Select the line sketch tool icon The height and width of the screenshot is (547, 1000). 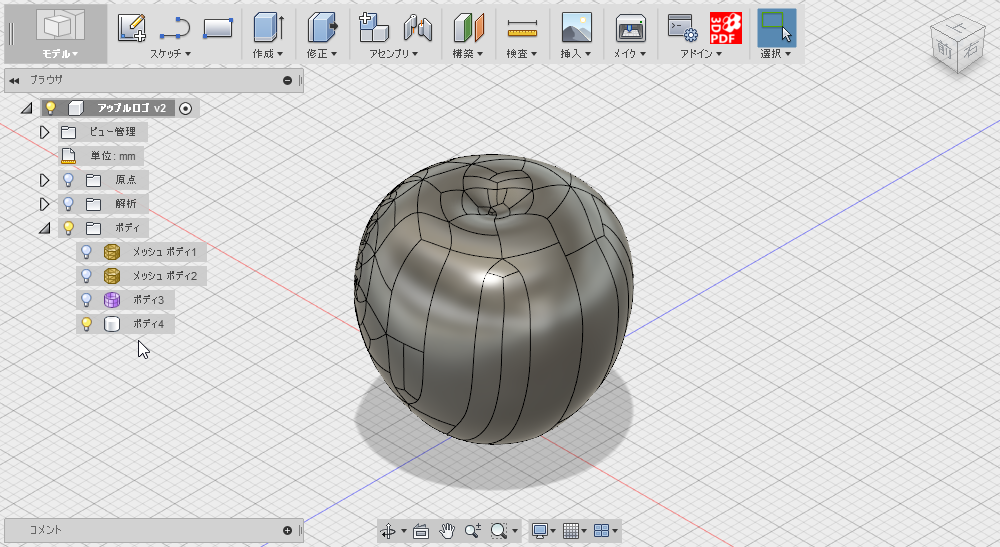tap(175, 28)
